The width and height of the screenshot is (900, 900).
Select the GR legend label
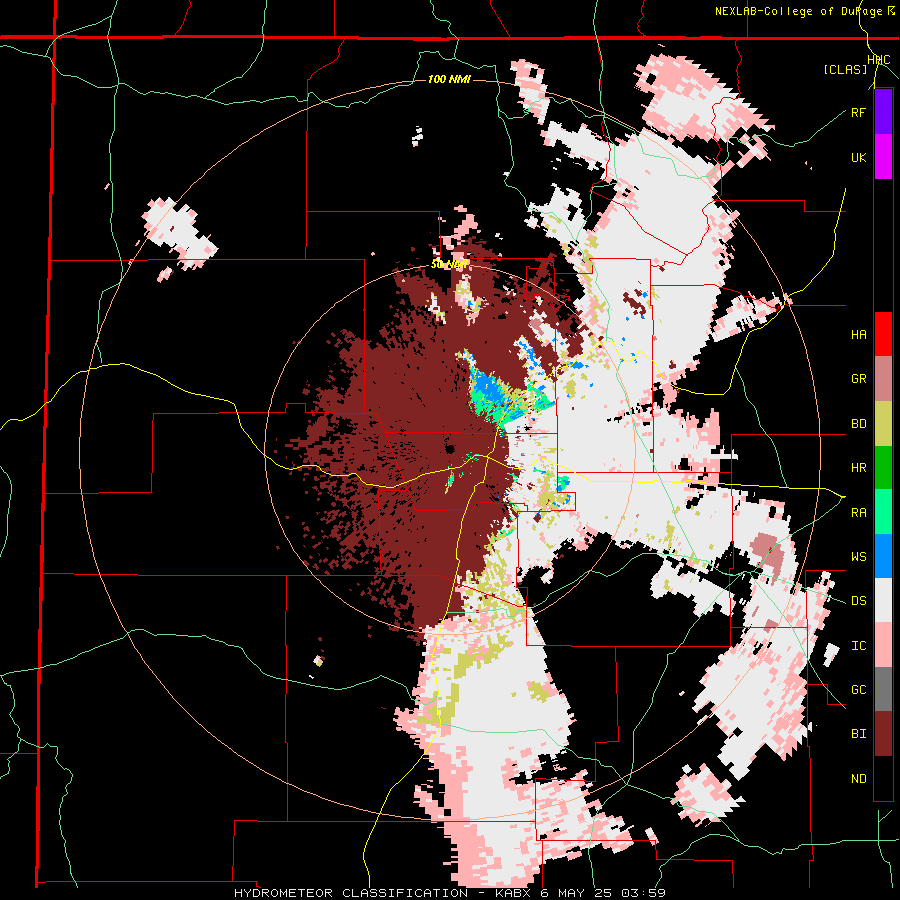click(858, 379)
